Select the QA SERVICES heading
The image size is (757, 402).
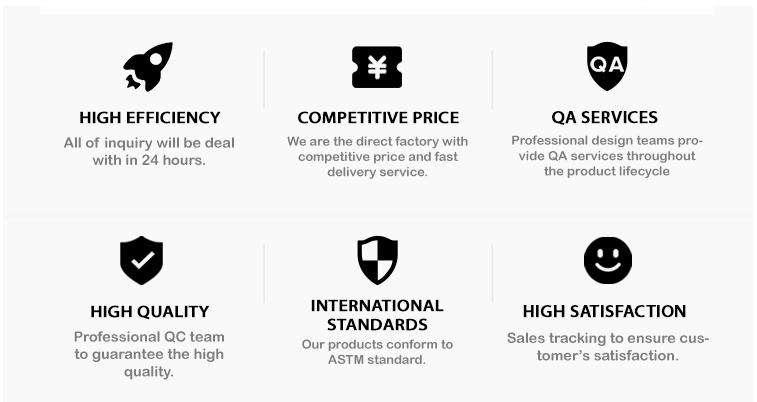tap(604, 117)
